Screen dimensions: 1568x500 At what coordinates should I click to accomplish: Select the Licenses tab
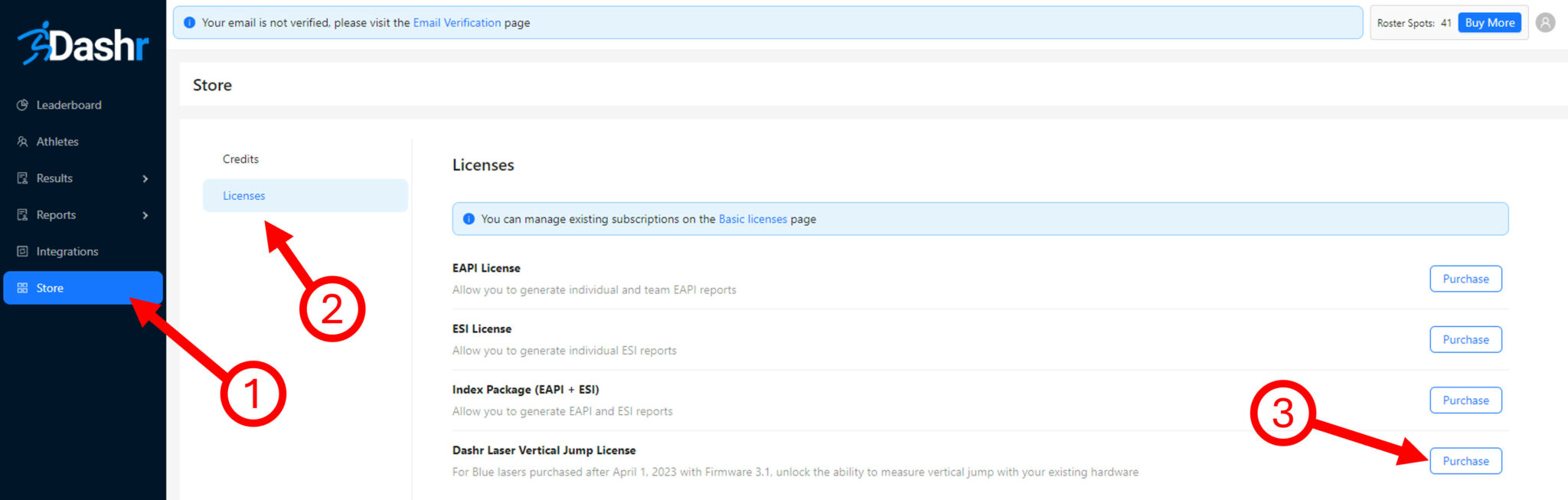point(243,196)
